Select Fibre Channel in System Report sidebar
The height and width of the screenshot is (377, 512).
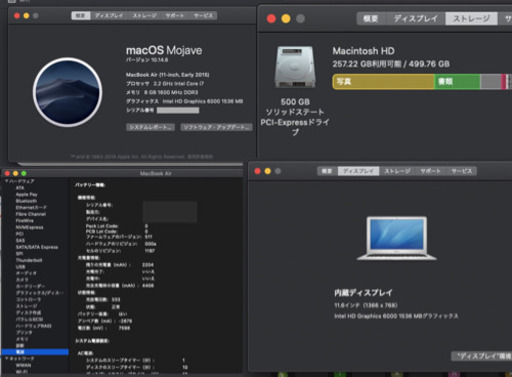(31, 214)
